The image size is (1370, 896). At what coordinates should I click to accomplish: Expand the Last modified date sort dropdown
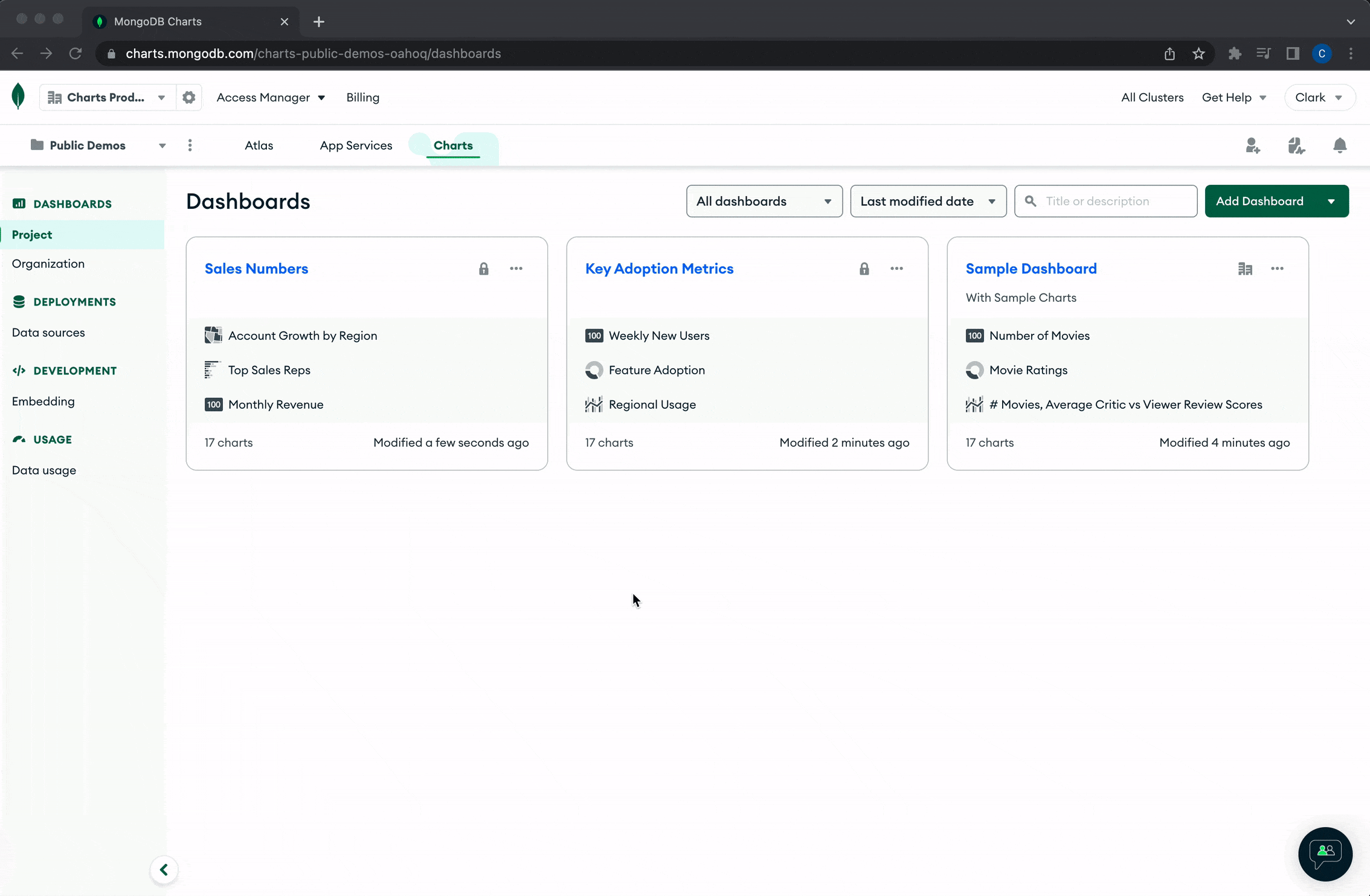[x=926, y=201]
